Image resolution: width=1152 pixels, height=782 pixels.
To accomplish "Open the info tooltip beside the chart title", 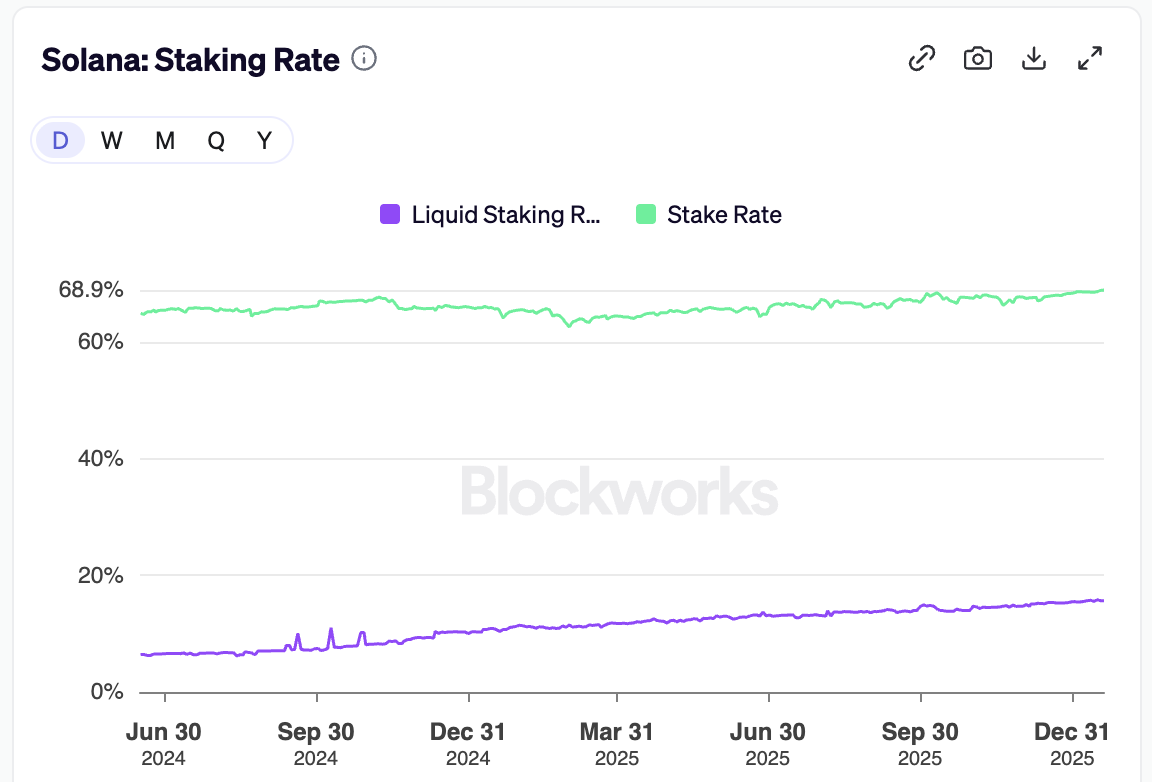I will [x=364, y=59].
